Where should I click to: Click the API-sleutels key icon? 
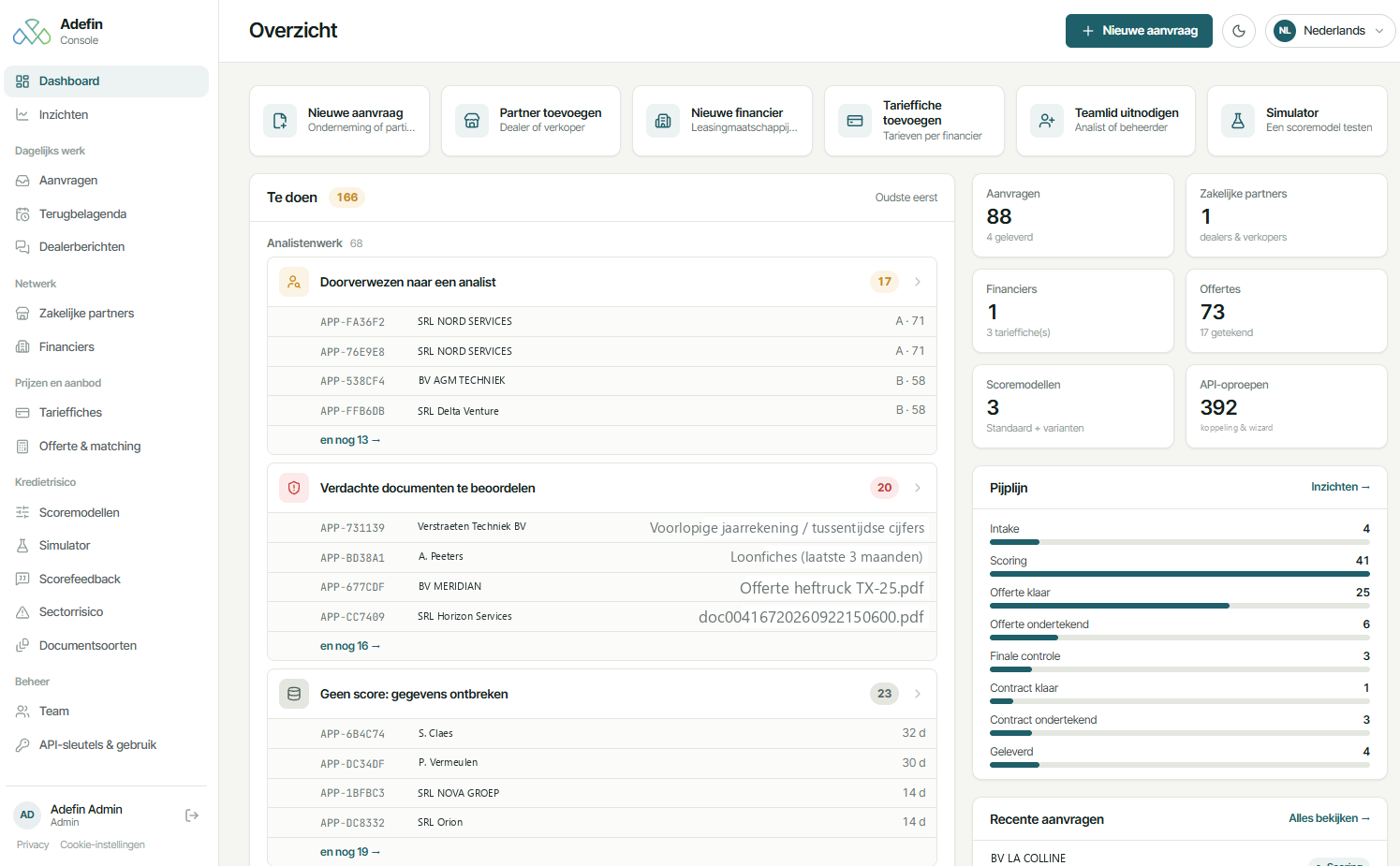tap(22, 745)
